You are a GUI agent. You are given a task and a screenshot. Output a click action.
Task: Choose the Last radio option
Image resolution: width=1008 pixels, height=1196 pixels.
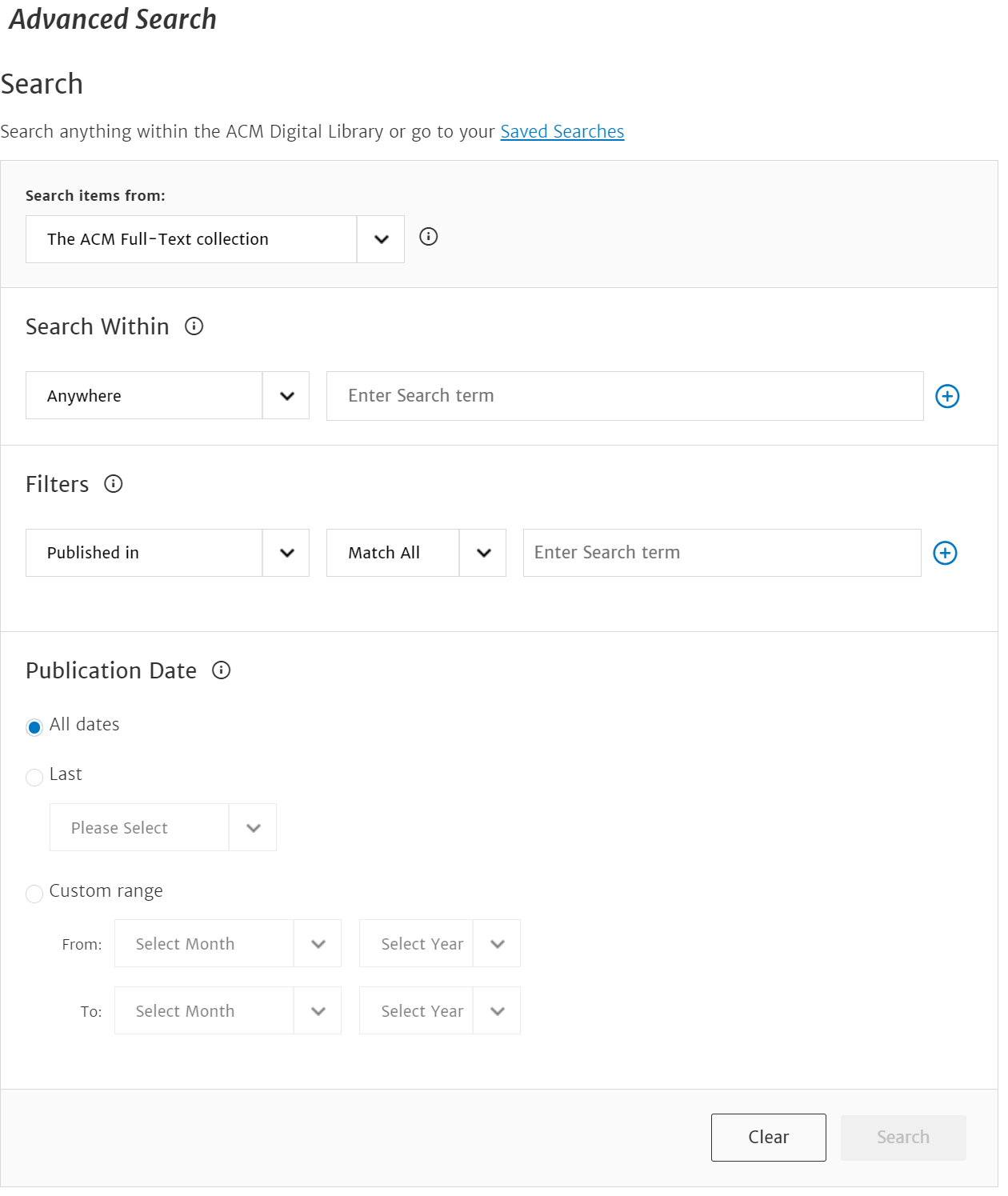click(x=34, y=777)
